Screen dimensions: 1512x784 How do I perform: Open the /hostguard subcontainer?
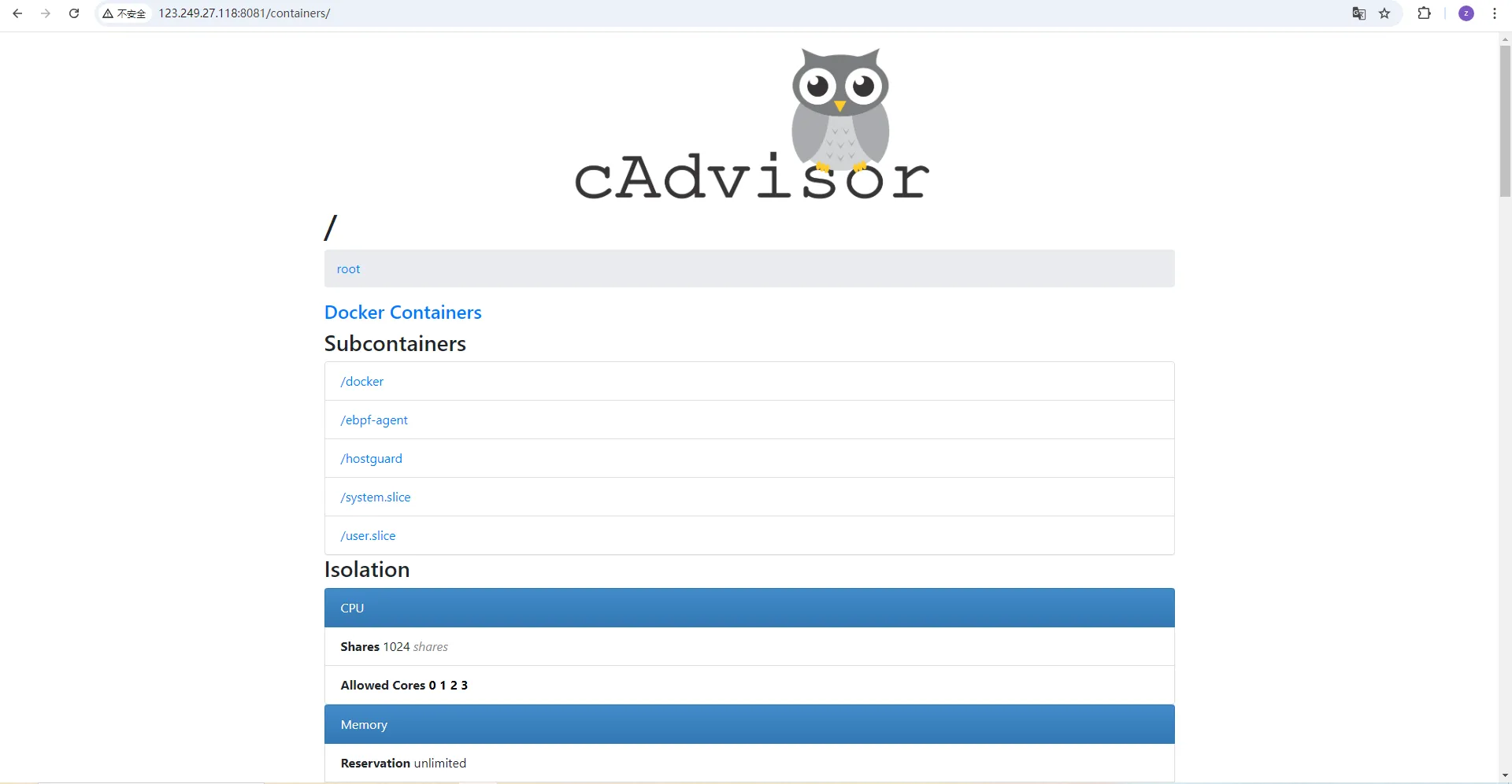371,459
